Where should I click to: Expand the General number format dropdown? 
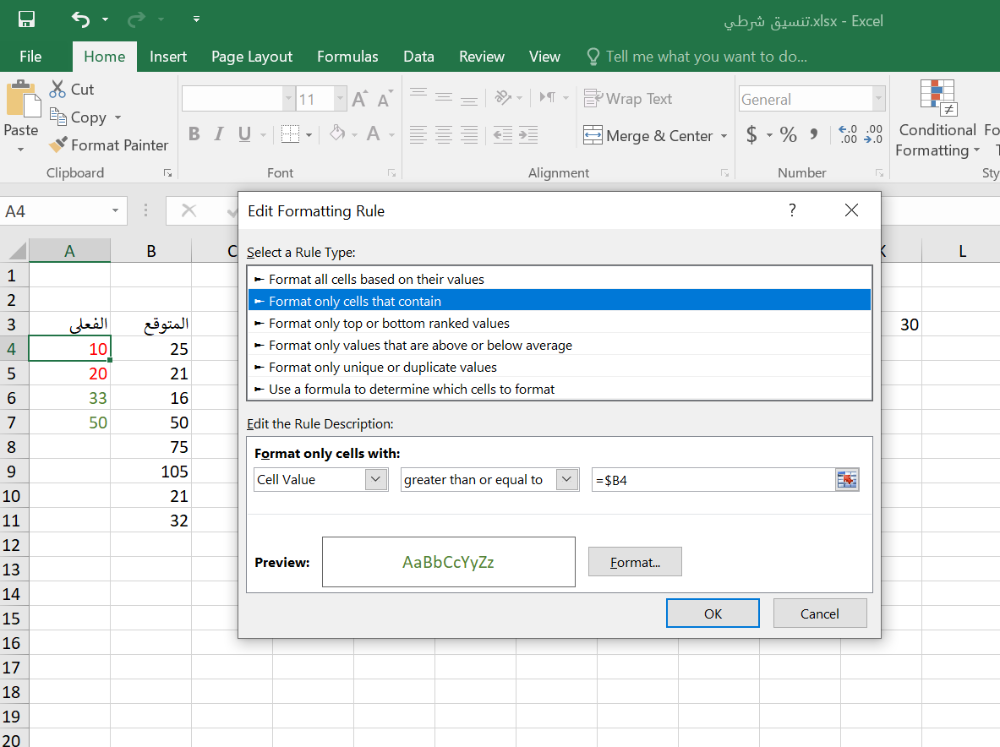pyautogui.click(x=878, y=99)
